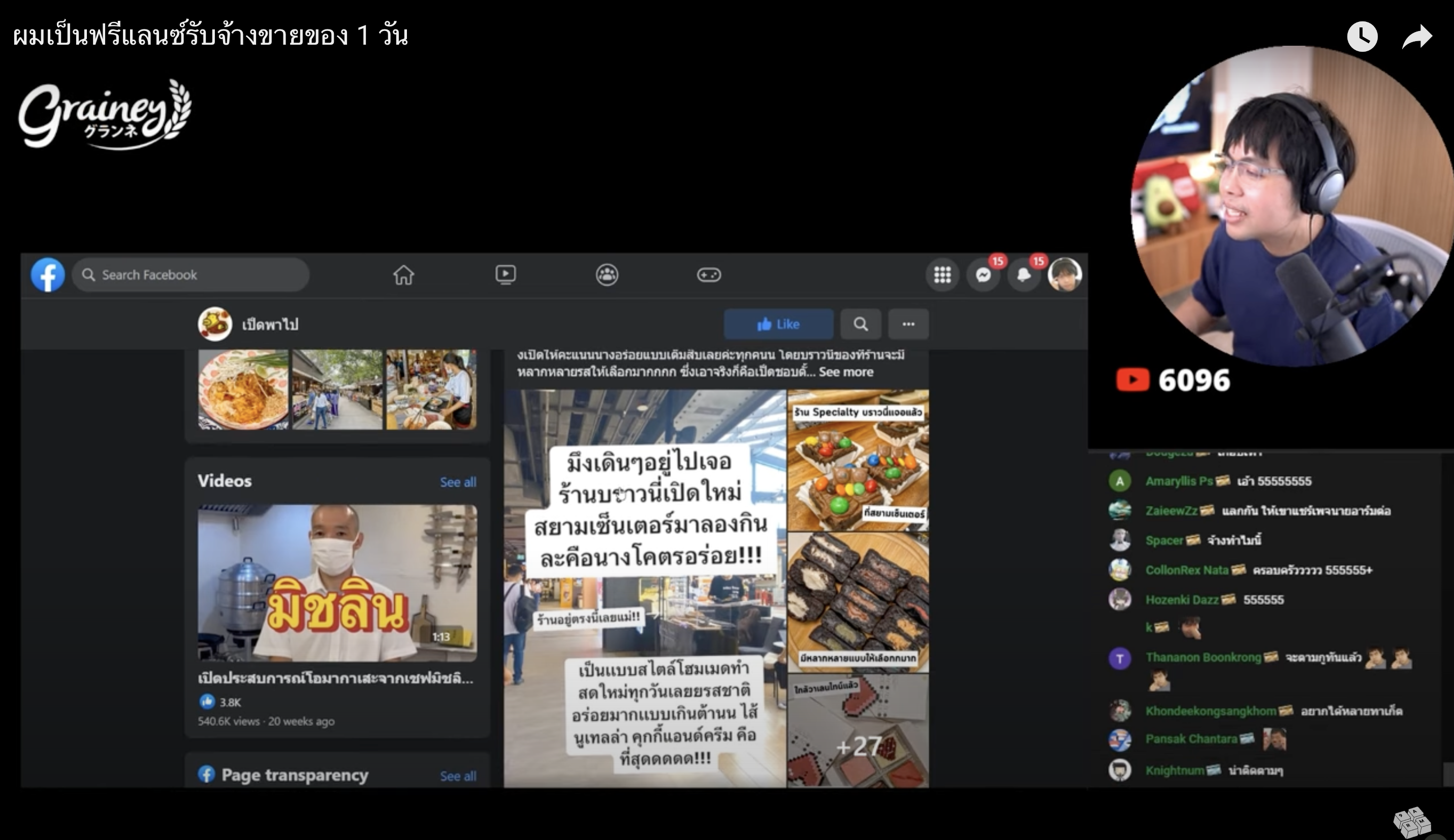Click the Share arrow icon

coord(1417,37)
